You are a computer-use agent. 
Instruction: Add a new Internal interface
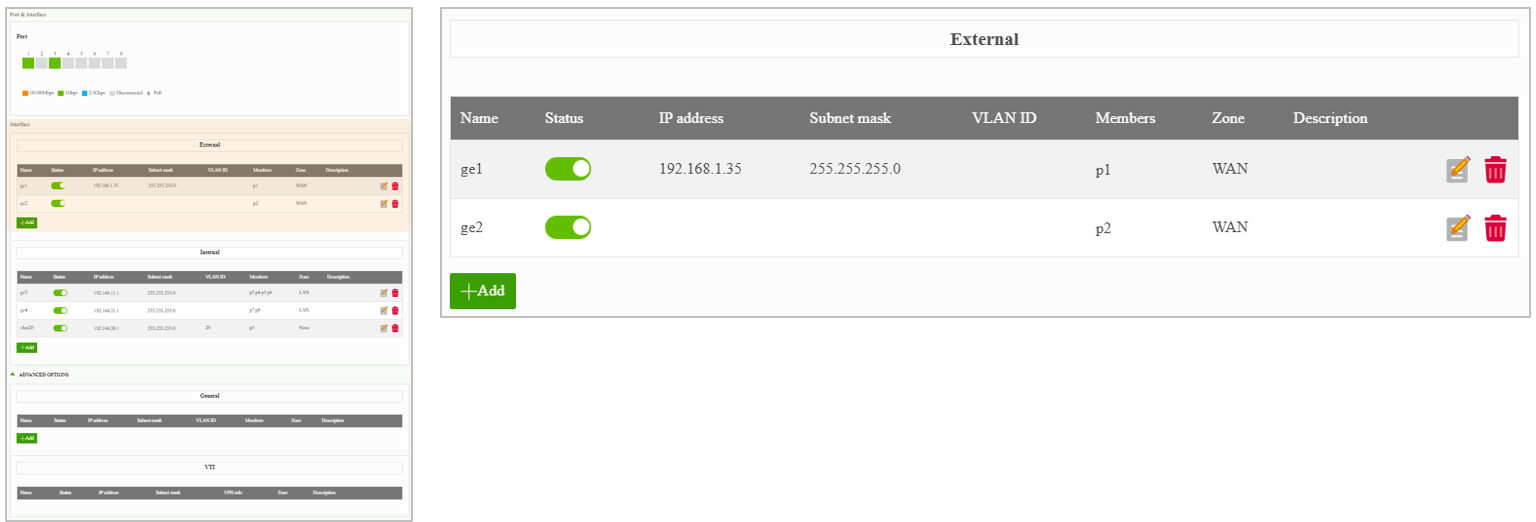coord(27,347)
